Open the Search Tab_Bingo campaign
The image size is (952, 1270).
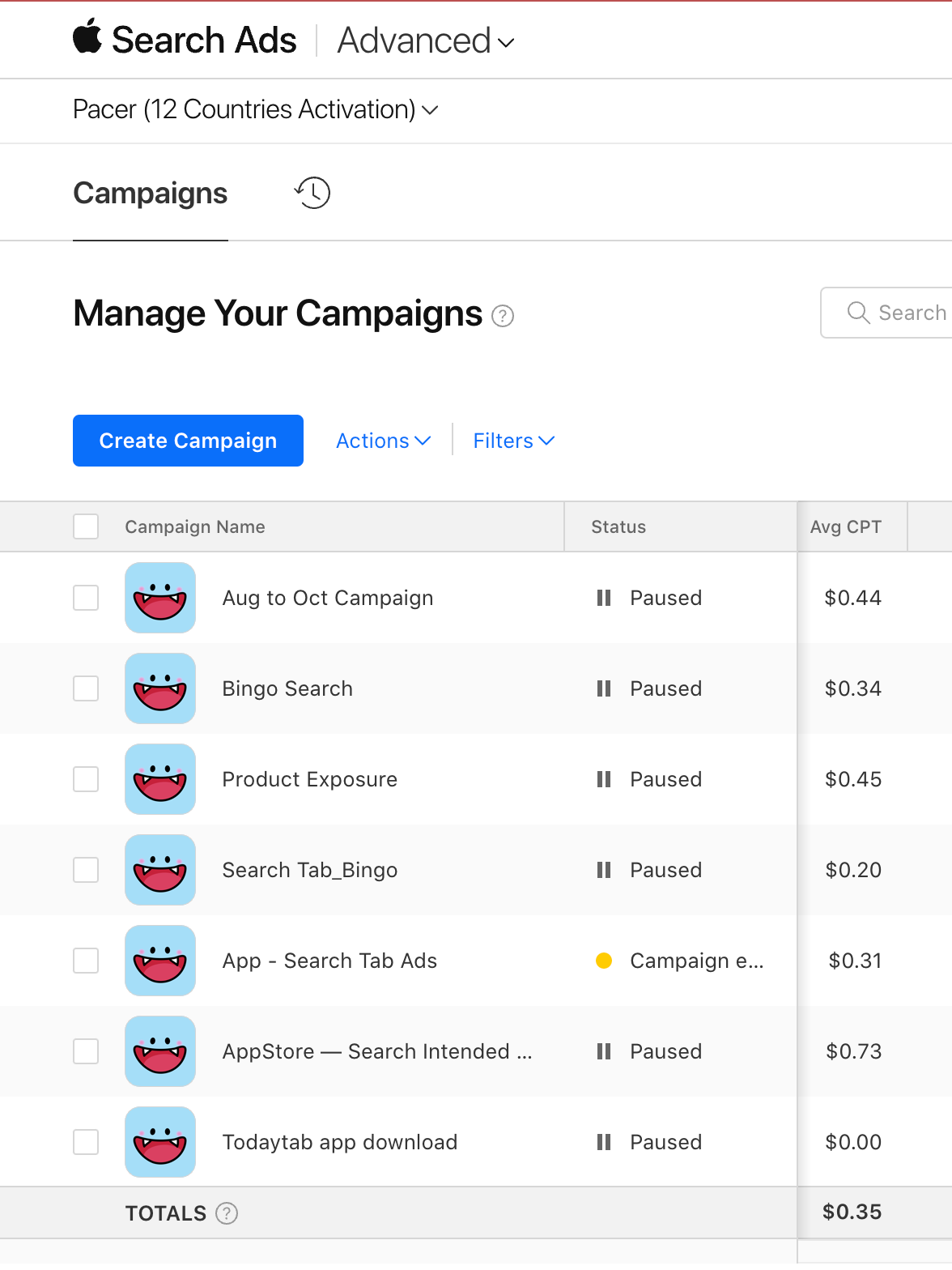(x=310, y=870)
